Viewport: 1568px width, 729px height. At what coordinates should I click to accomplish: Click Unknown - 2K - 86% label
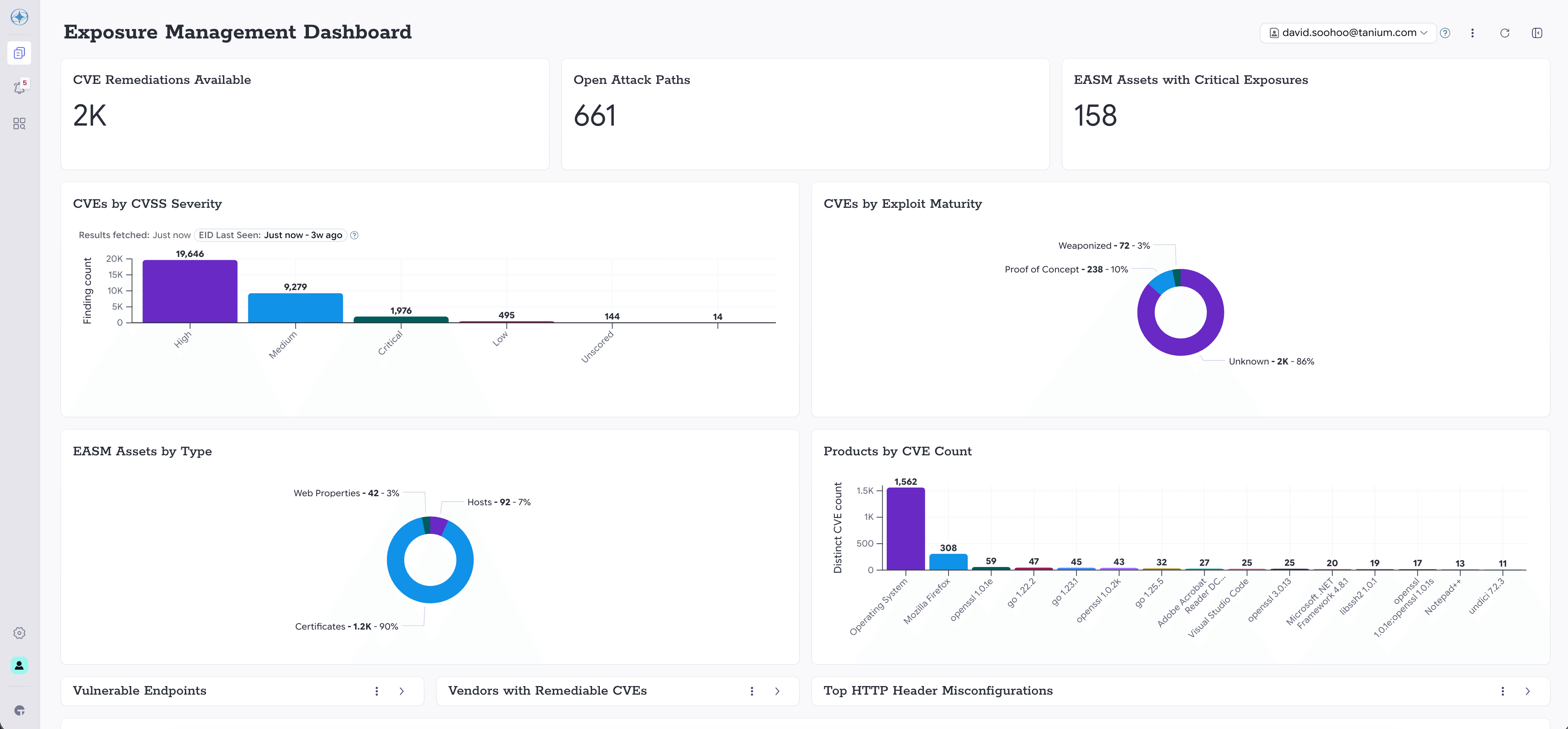(x=1272, y=362)
